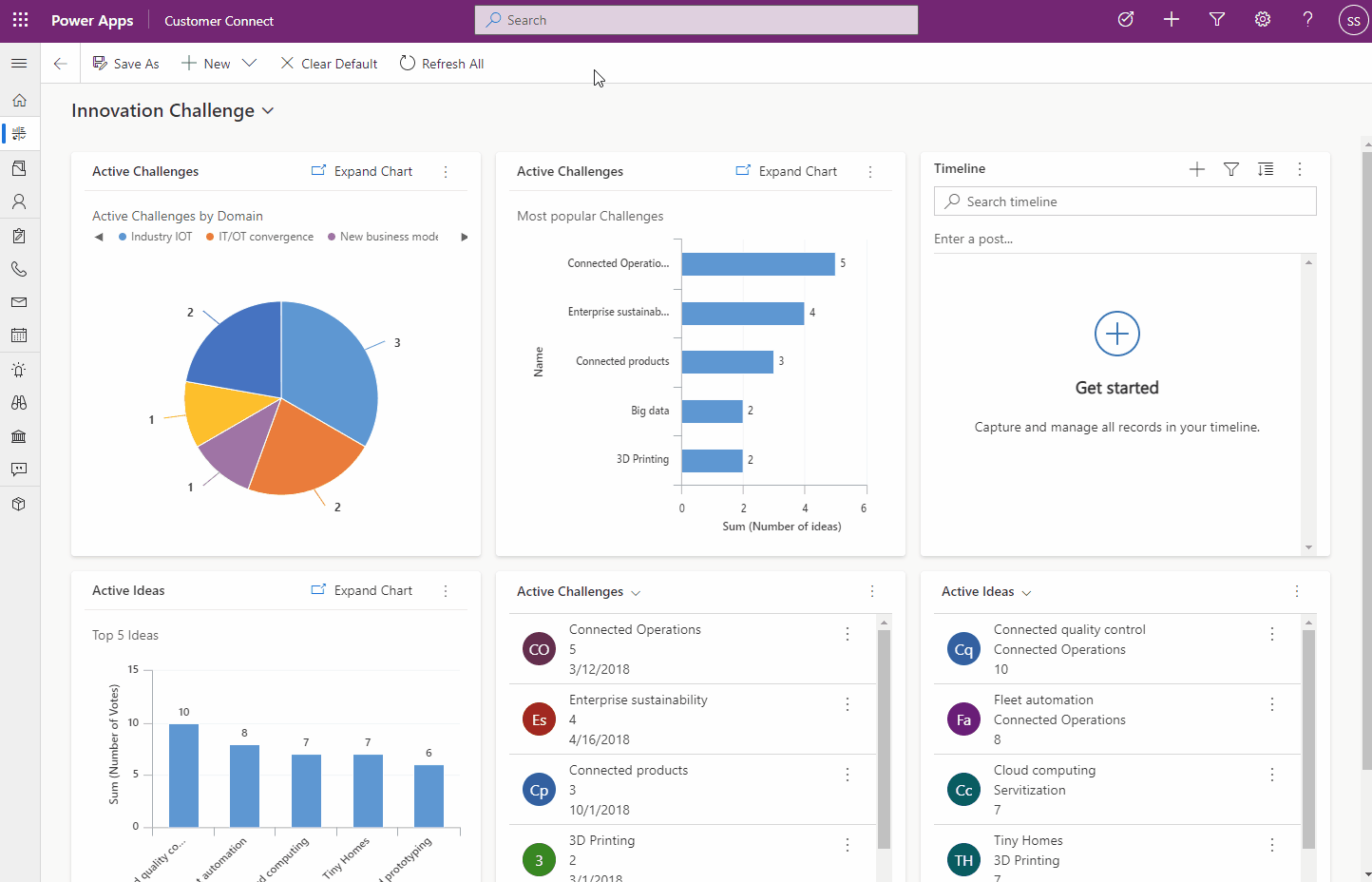Screen dimensions: 1372x882
Task: Open the Timeline filter icon
Action: tap(1230, 169)
